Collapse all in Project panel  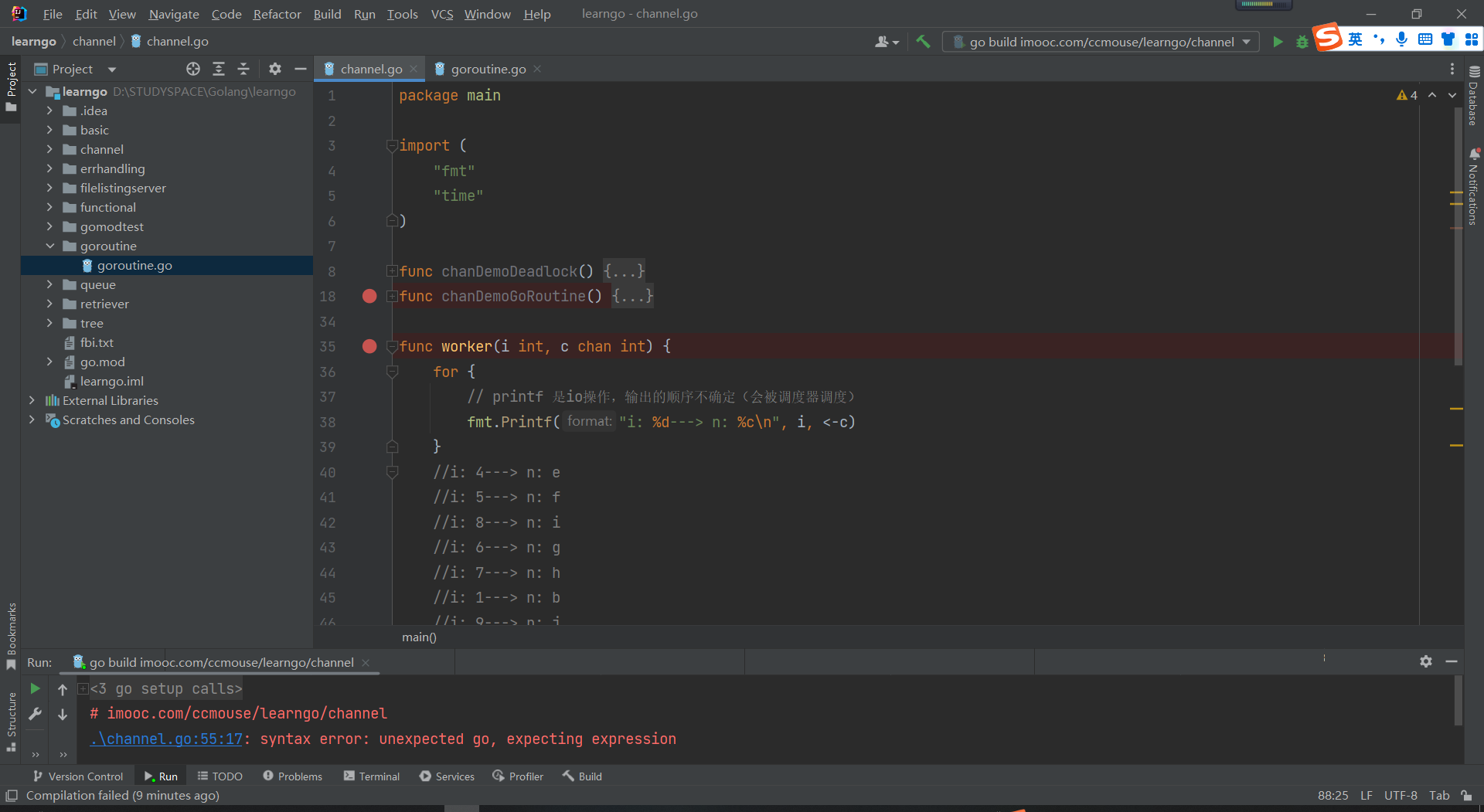(x=243, y=70)
